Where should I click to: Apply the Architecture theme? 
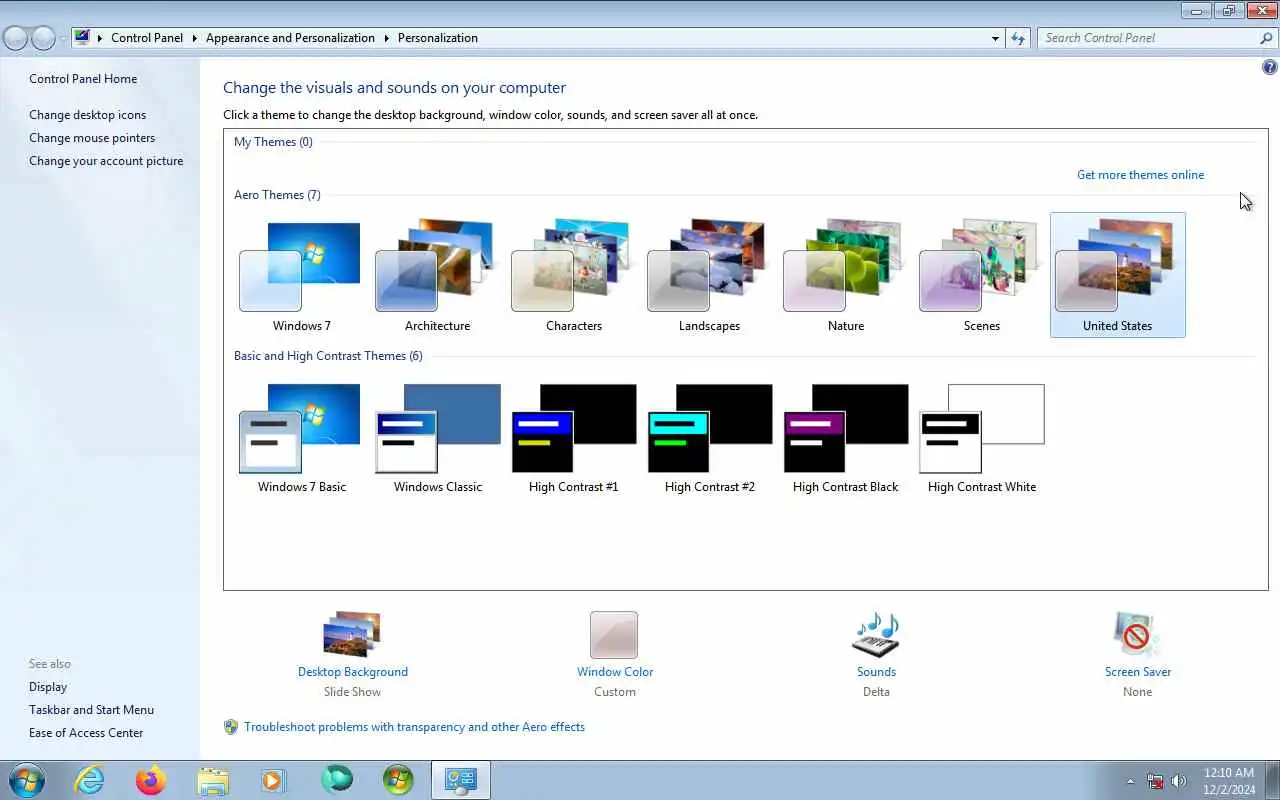(437, 275)
